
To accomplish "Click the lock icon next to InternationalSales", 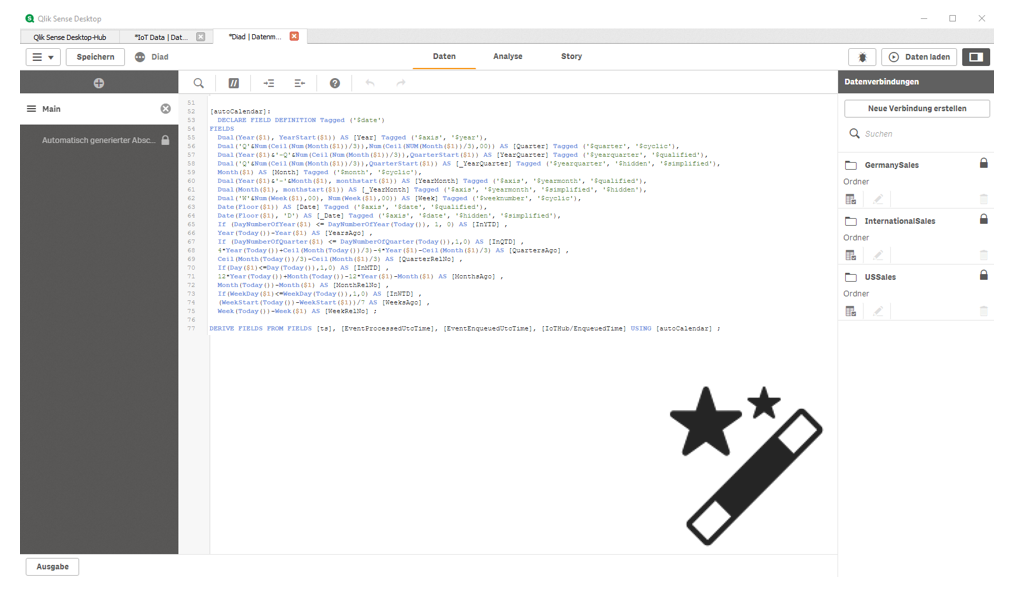I will 984,219.
